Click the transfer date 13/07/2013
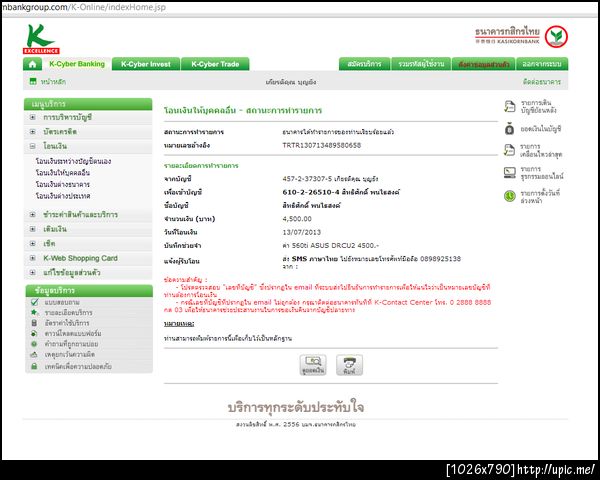600x480 pixels. [302, 232]
